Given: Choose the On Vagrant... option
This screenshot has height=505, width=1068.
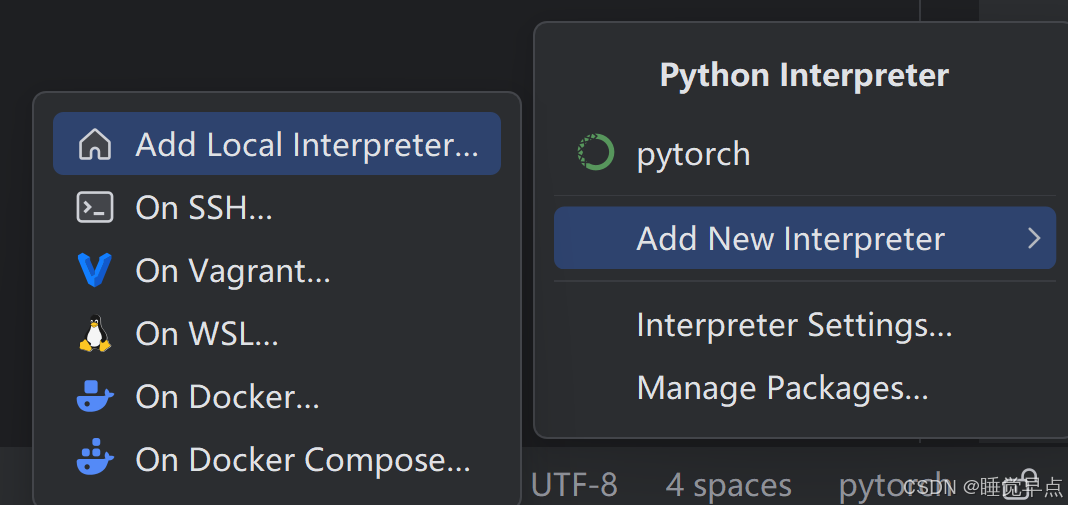Looking at the screenshot, I should tap(233, 270).
